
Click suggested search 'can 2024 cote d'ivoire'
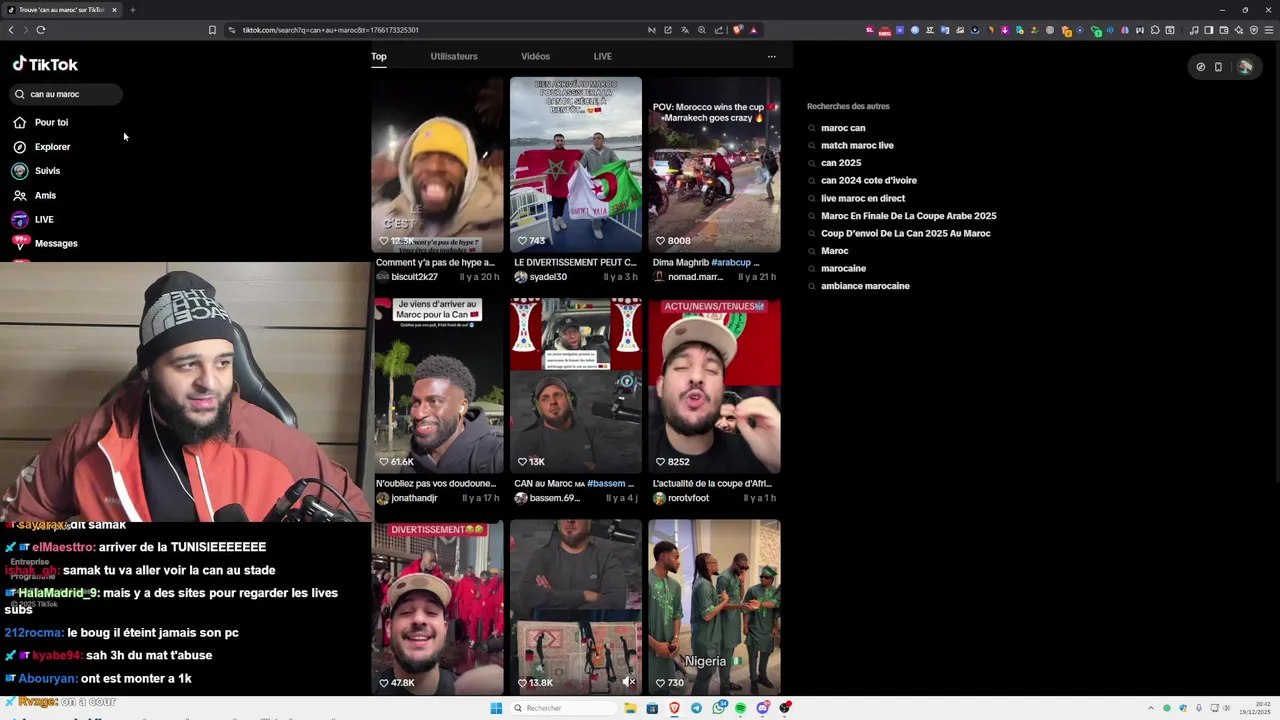[869, 180]
